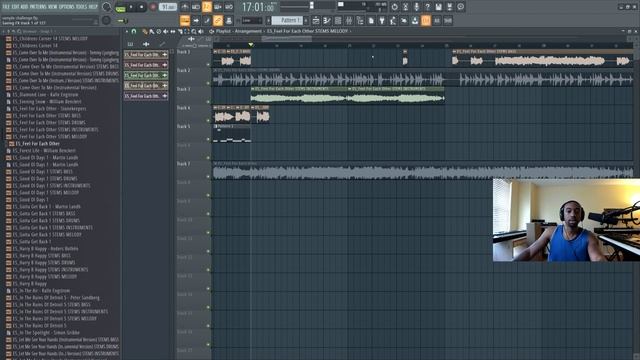
Task: Click the Save project floppy icon
Action: click(438, 7)
